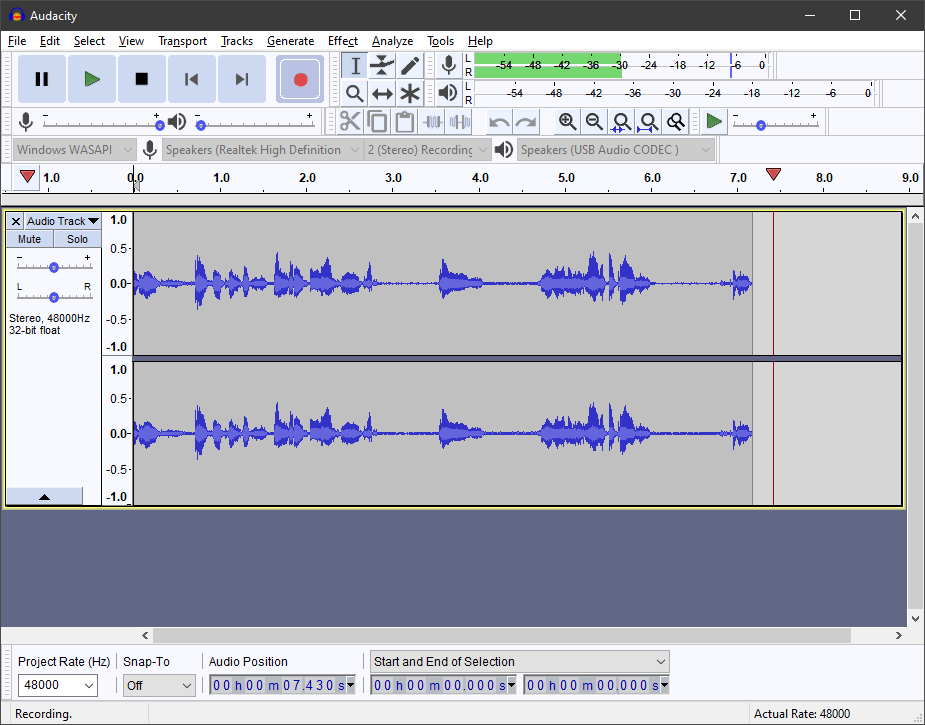Click Trim audio outside selection icon
The height and width of the screenshot is (725, 925).
(x=432, y=122)
